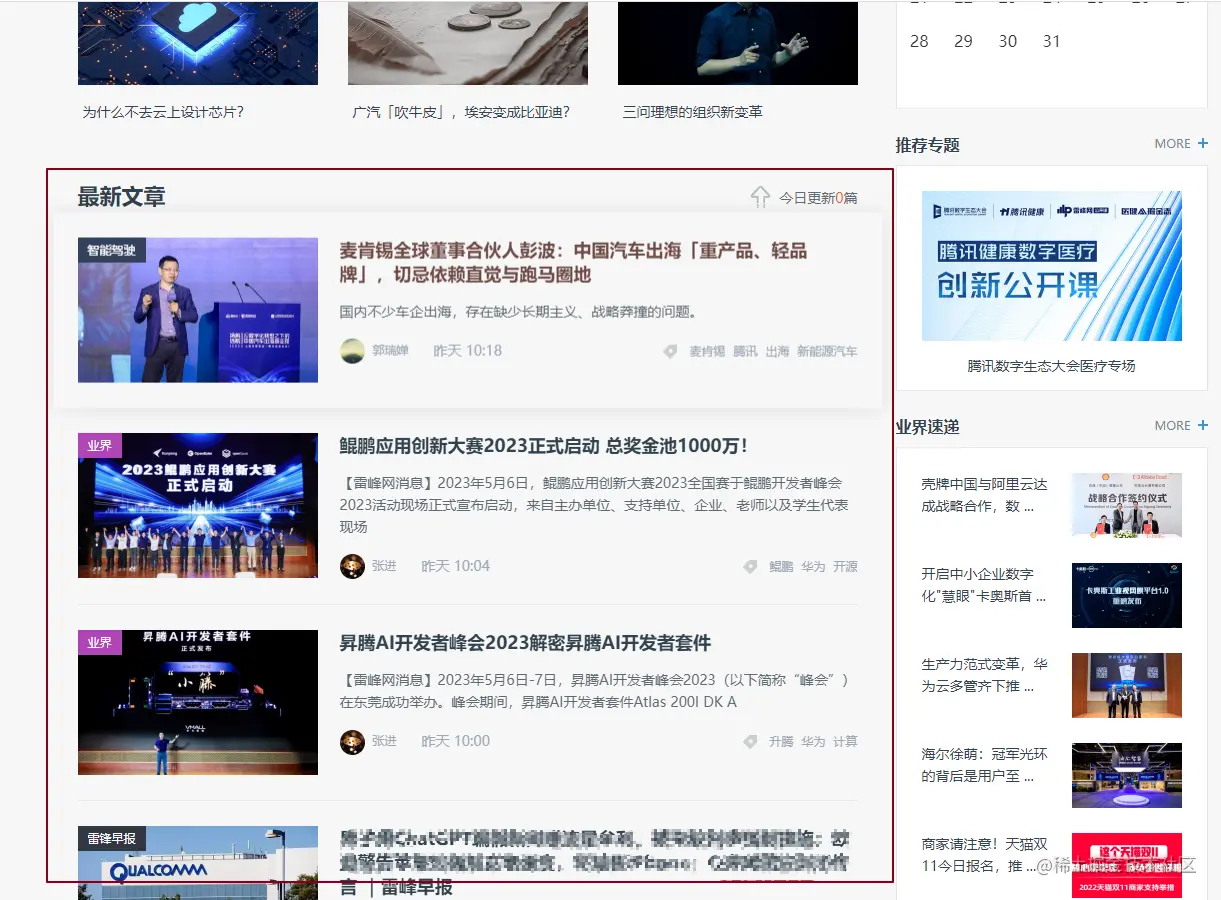Click author name 郭瑞婵

coord(390,351)
